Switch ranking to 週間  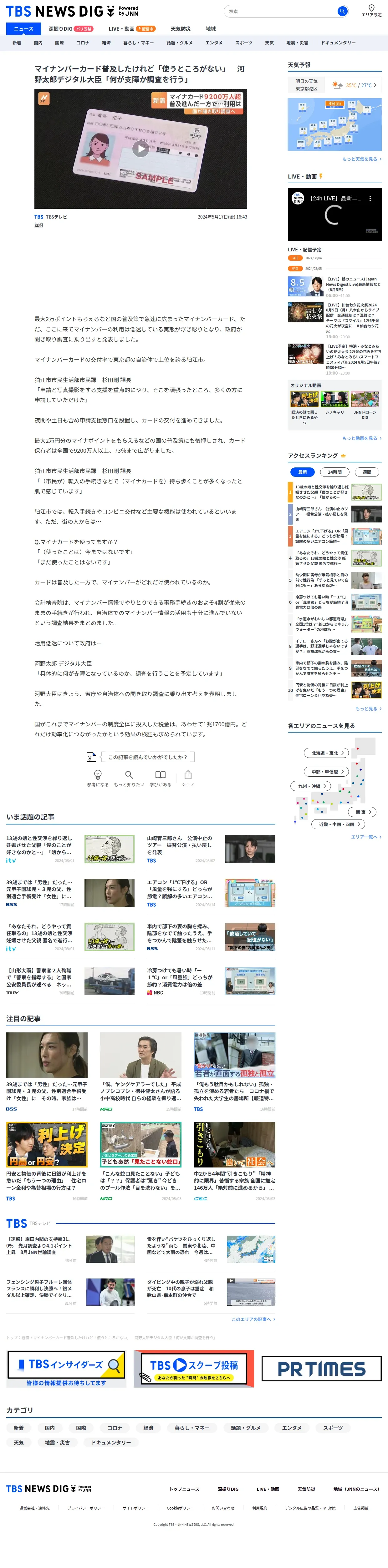pos(367,472)
